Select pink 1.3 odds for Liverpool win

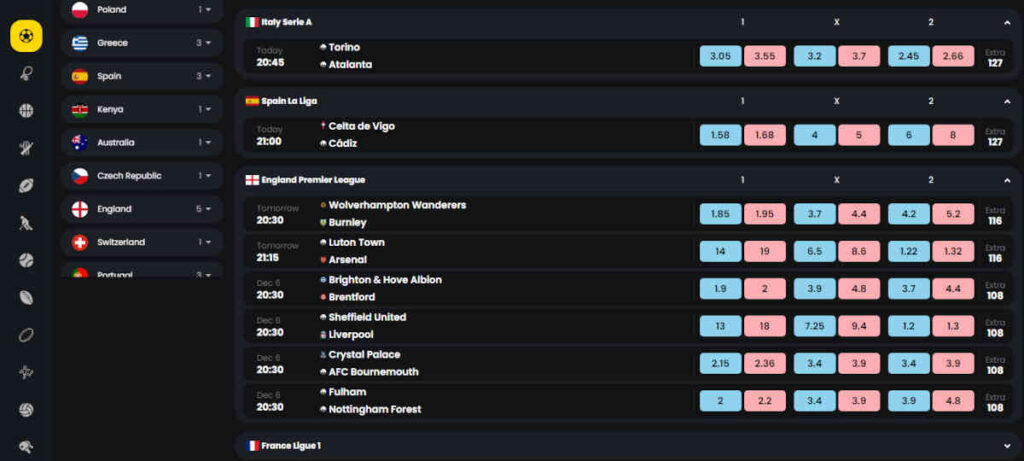[953, 326]
